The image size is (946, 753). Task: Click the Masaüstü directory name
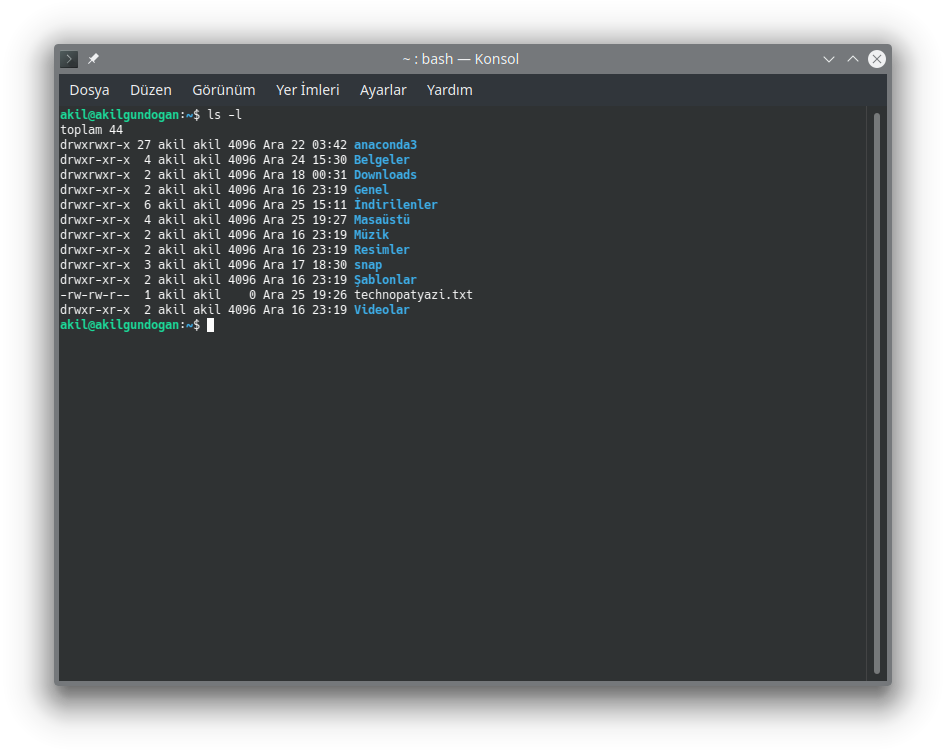click(x=381, y=220)
